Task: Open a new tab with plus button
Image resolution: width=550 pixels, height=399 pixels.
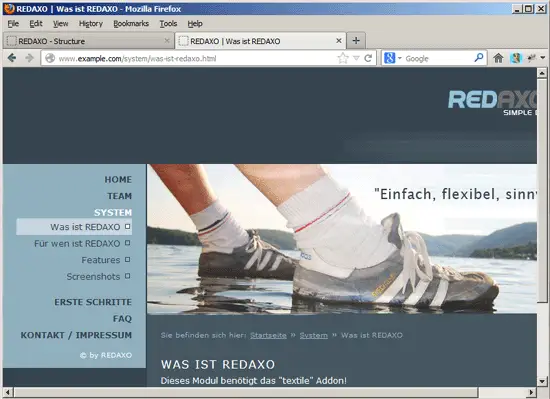Action: [356, 41]
